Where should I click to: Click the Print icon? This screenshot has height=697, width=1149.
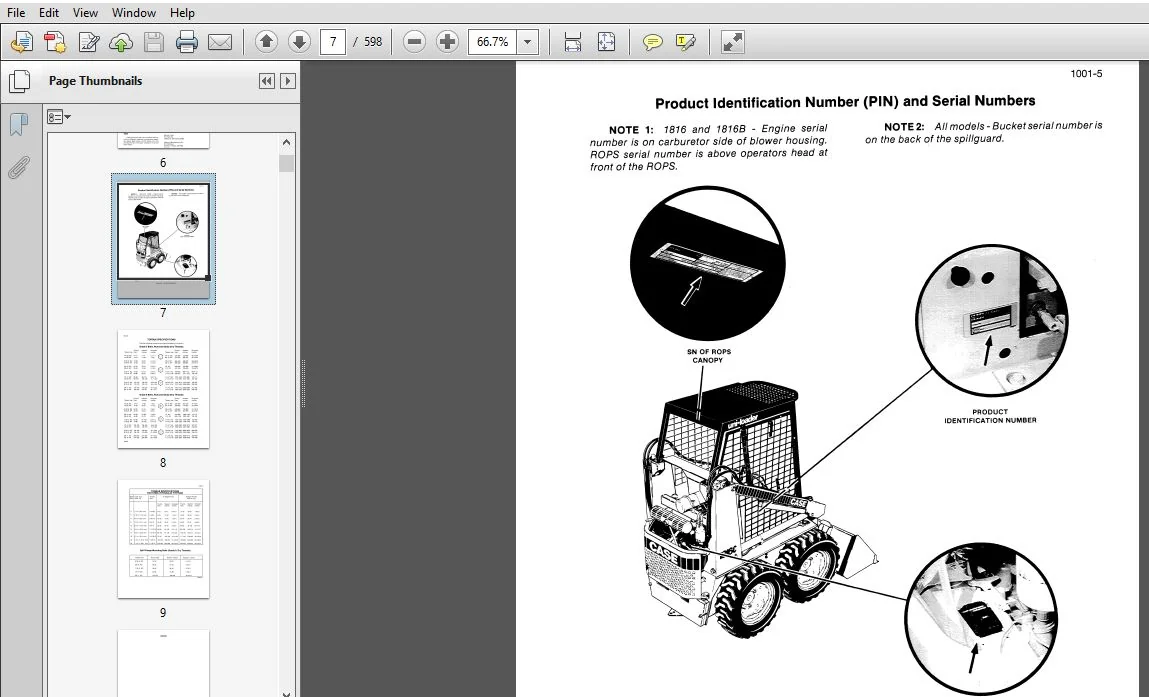pyautogui.click(x=187, y=43)
